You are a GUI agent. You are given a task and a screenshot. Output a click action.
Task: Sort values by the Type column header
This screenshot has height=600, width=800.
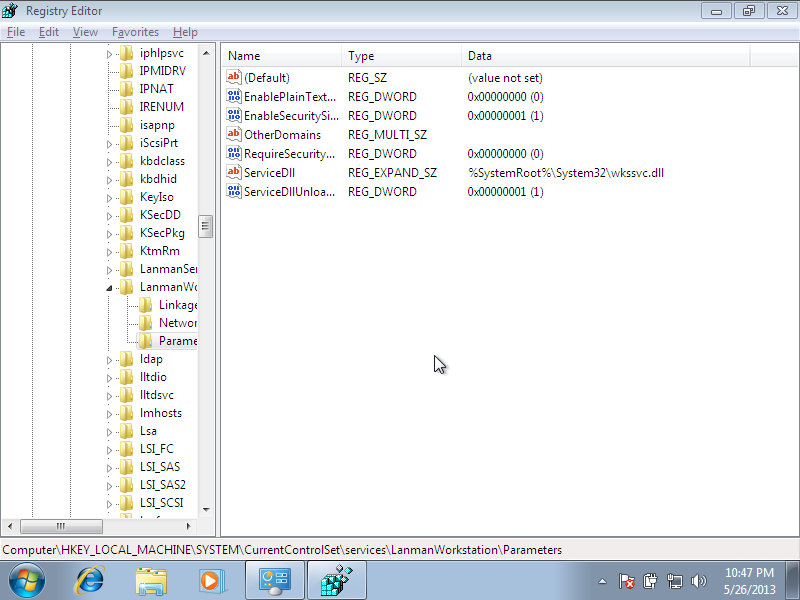tap(402, 56)
